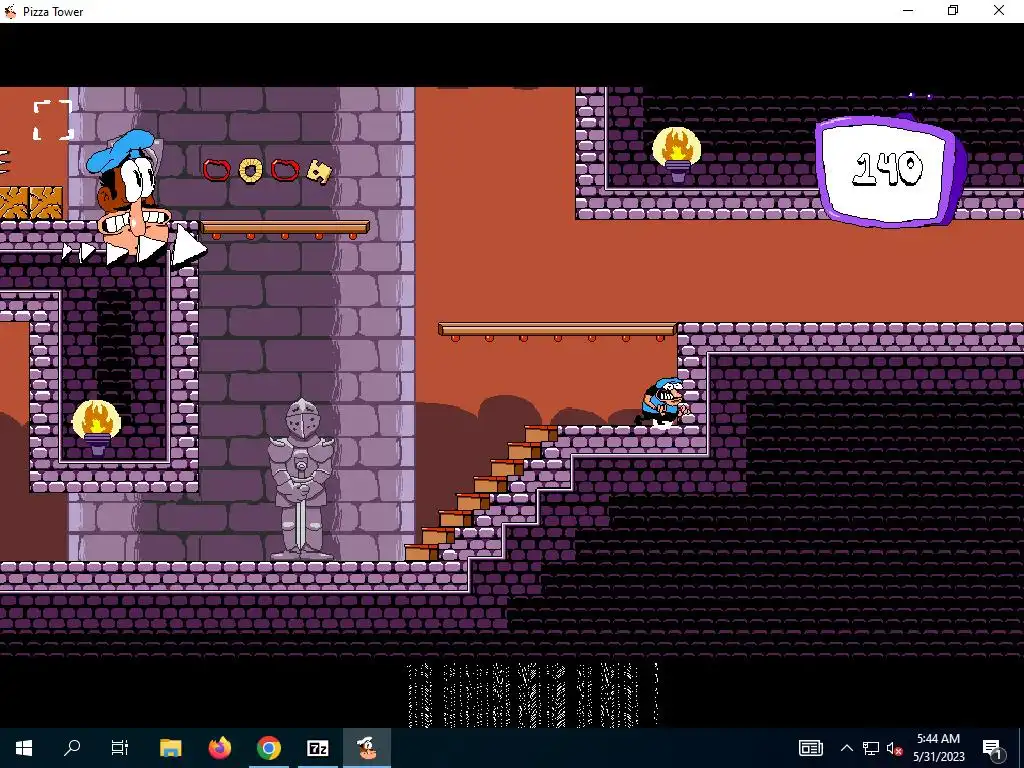Image resolution: width=1024 pixels, height=768 pixels.
Task: Open notification center icon
Action: click(991, 748)
